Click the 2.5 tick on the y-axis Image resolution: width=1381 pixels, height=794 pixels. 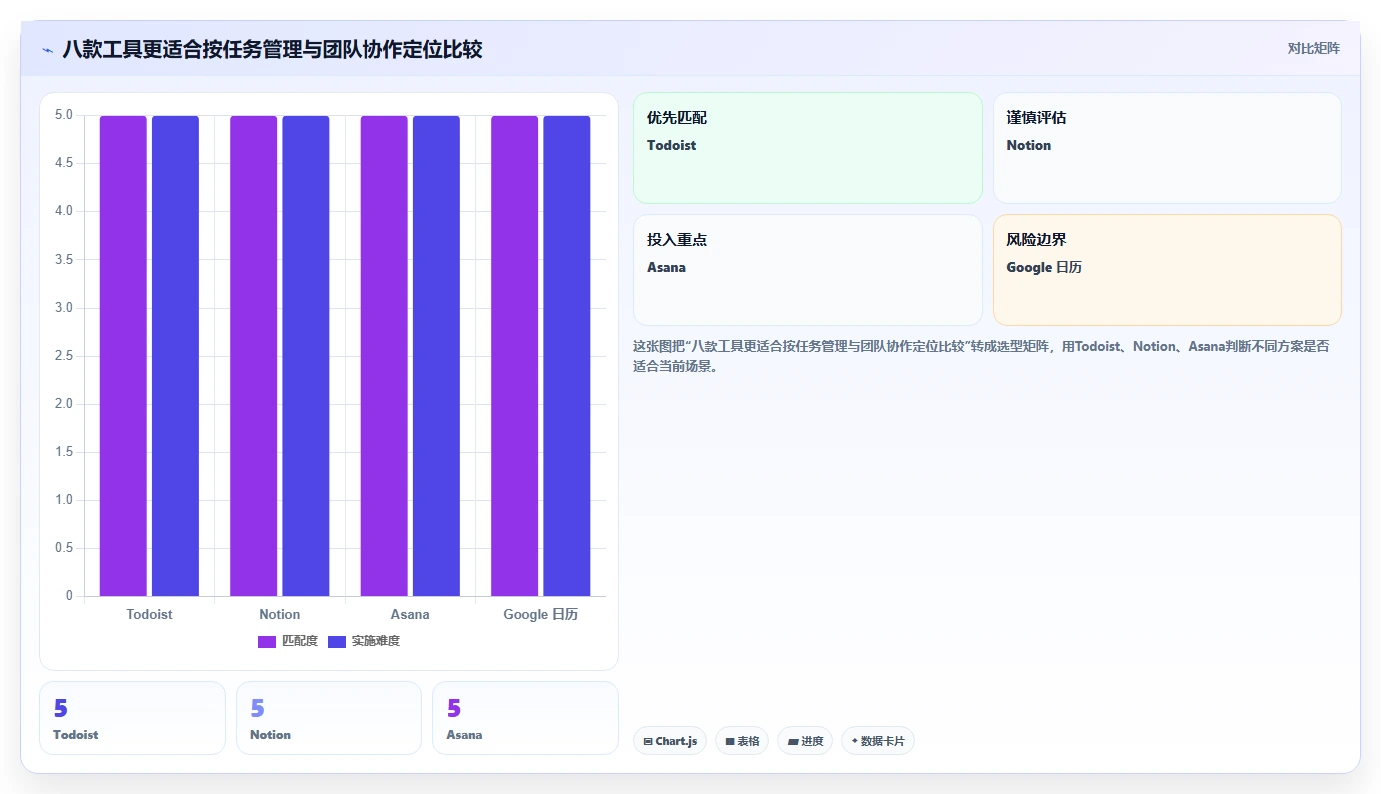(63, 355)
